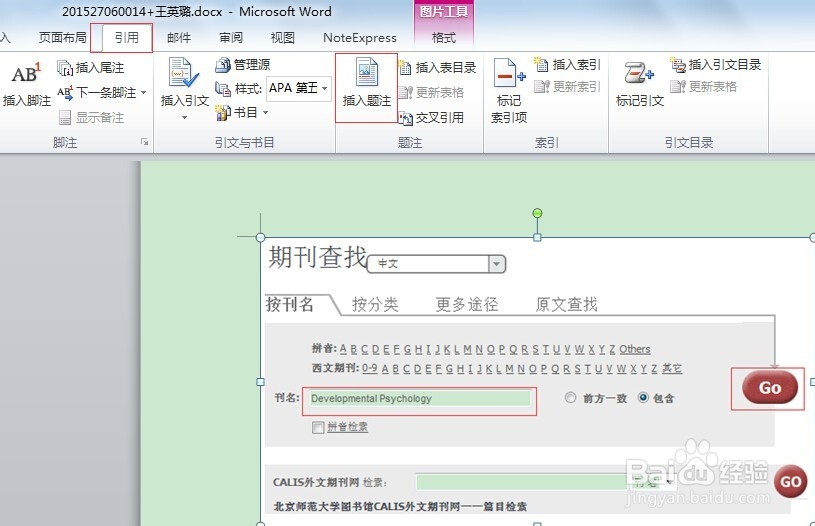Open Insert Citation (插入引文)
The width and height of the screenshot is (815, 526).
[185, 87]
